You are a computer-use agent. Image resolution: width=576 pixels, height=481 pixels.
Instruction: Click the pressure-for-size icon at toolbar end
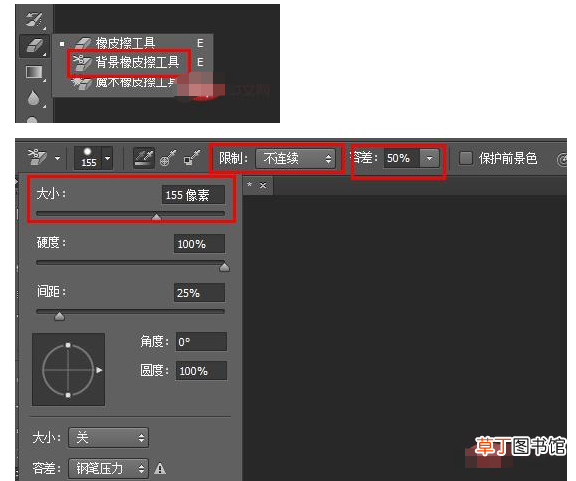coord(562,160)
